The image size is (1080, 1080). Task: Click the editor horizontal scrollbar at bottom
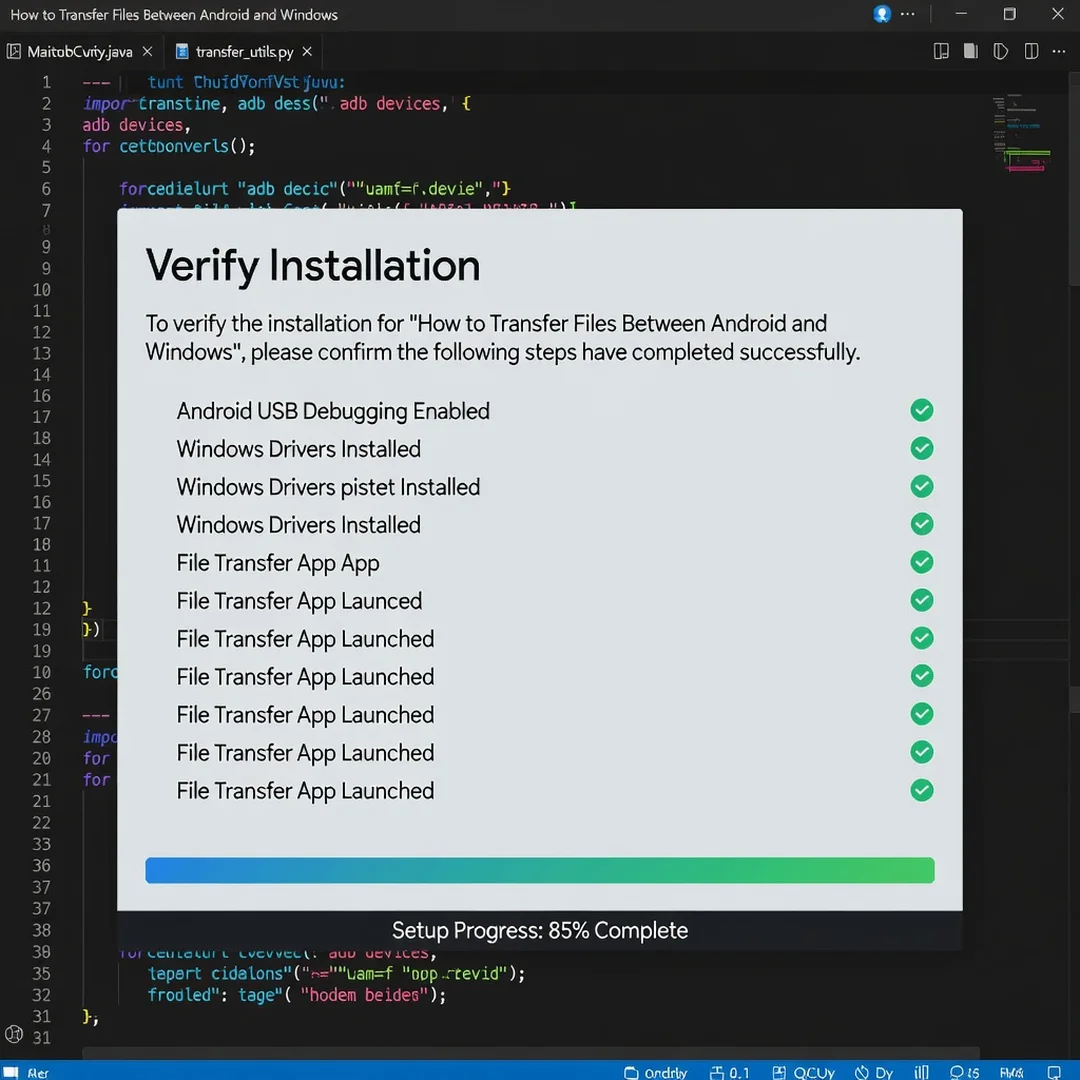(530, 1053)
